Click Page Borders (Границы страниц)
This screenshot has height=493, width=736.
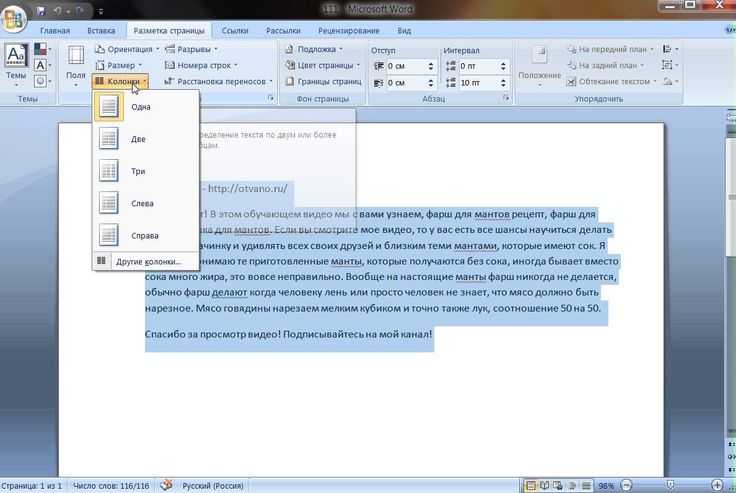323,81
